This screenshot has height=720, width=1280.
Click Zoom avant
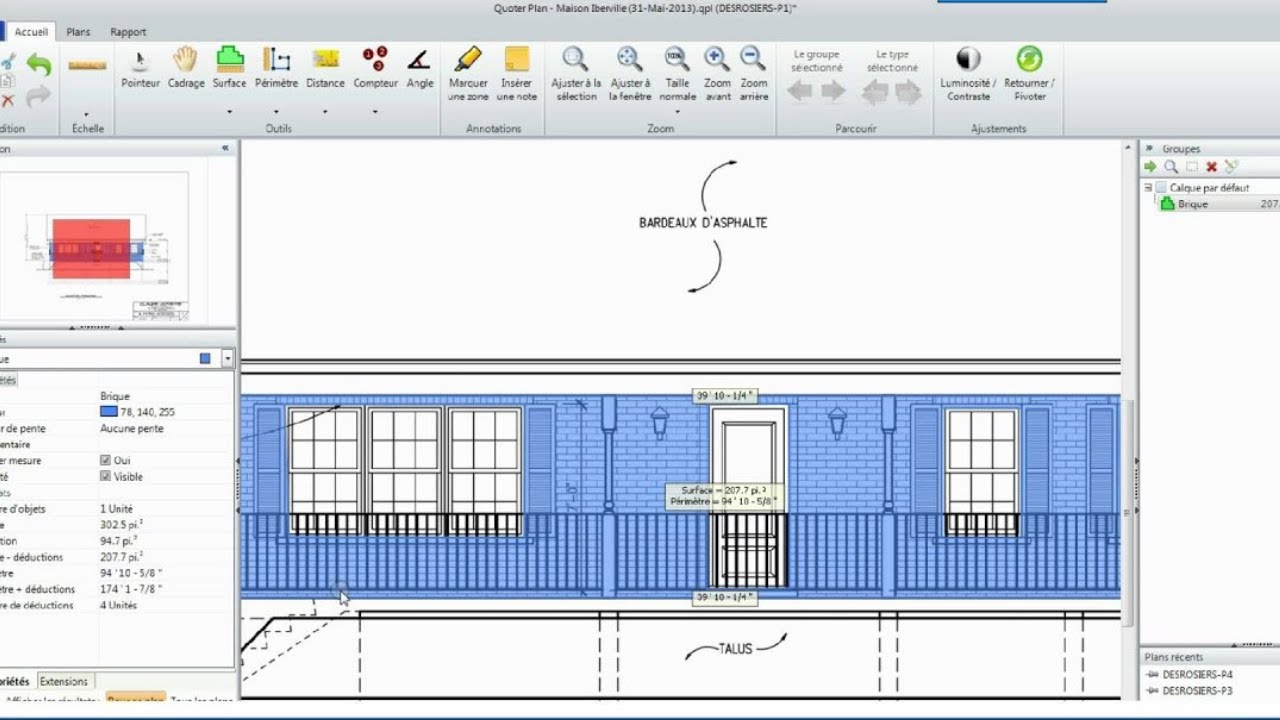(717, 73)
